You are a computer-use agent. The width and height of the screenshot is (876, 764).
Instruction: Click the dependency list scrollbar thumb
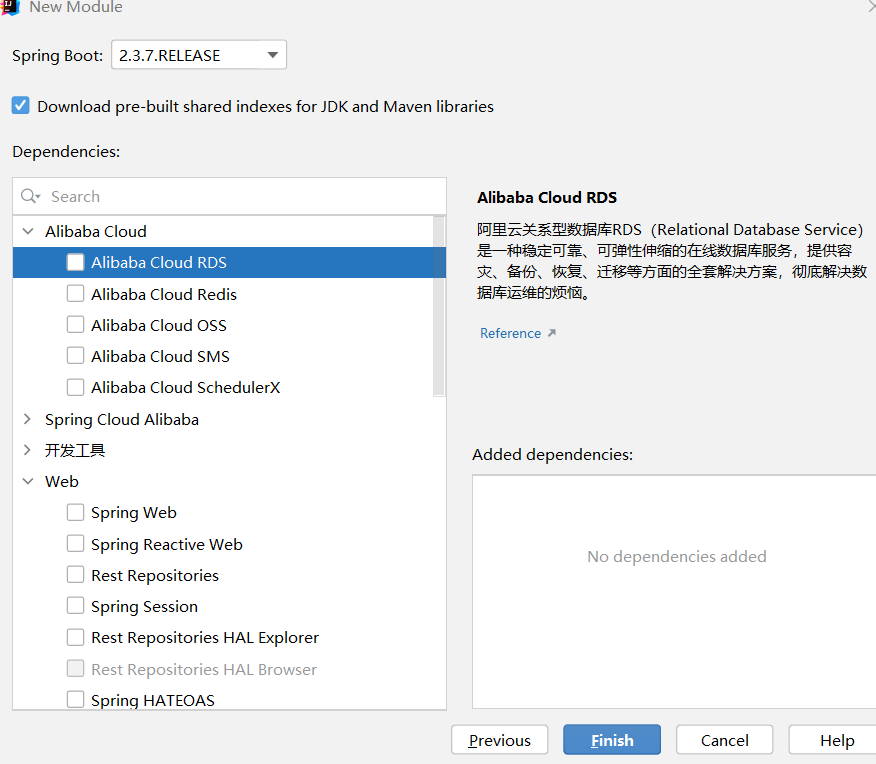click(439, 307)
